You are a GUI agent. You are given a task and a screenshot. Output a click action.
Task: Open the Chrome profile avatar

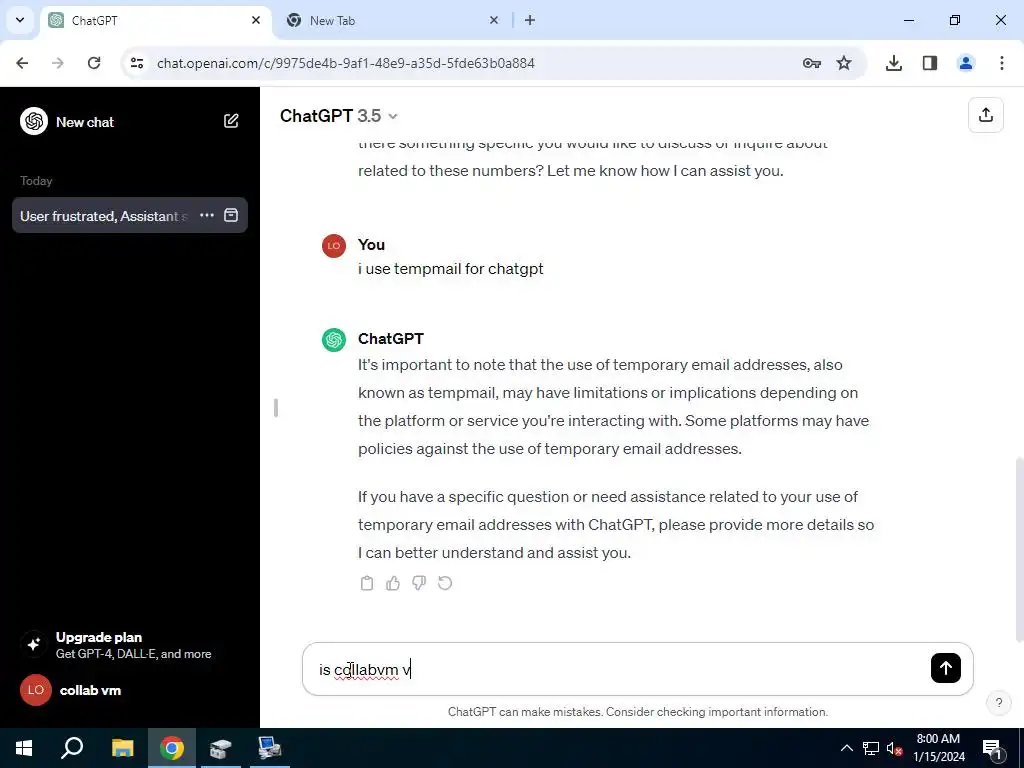pyautogui.click(x=965, y=63)
